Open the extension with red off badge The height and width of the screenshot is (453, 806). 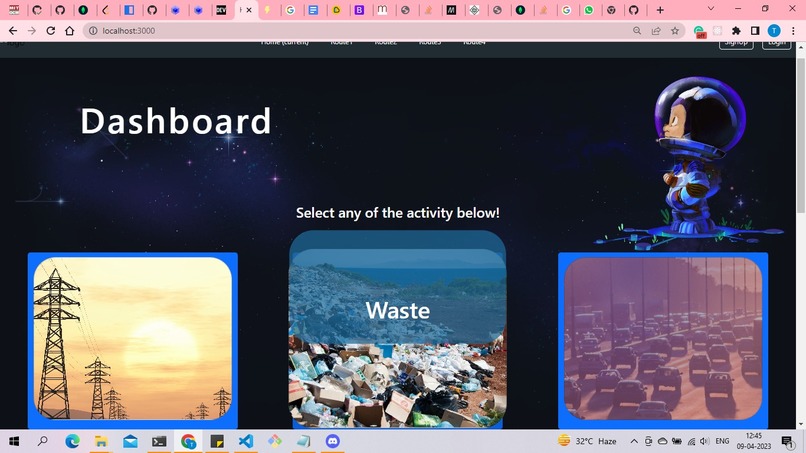pos(699,31)
